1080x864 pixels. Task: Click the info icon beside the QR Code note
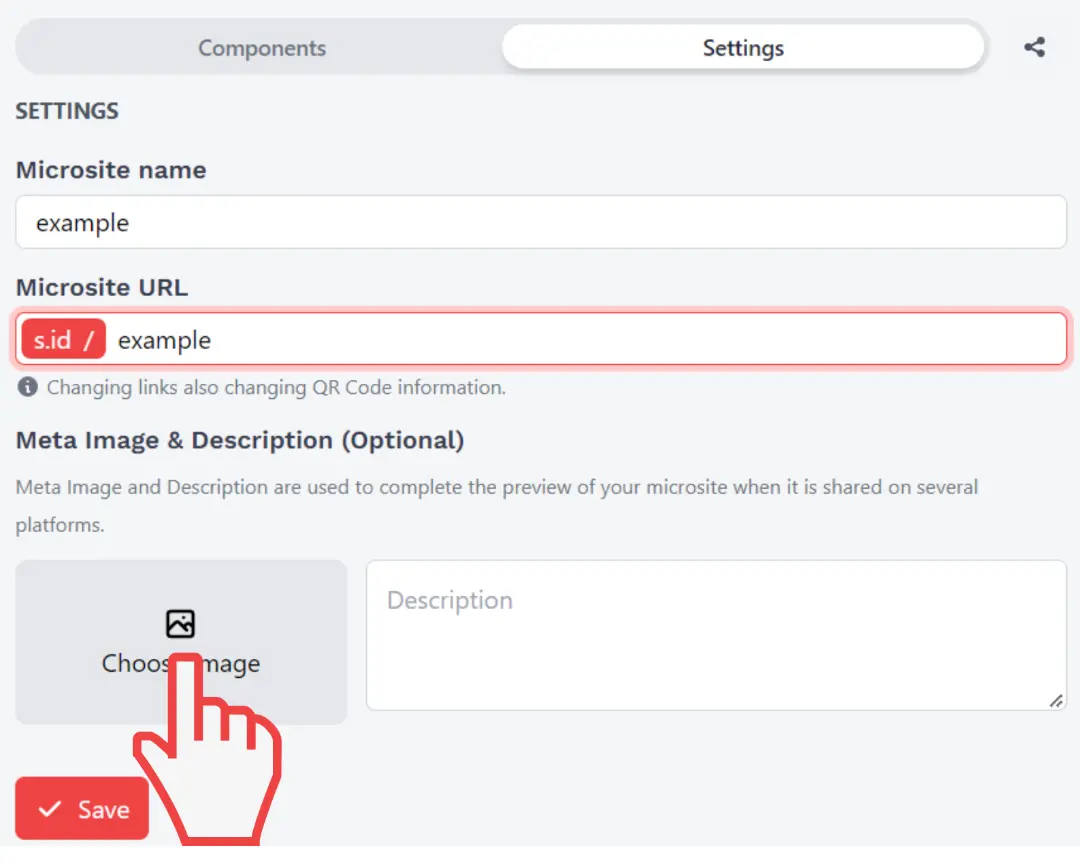[x=28, y=387]
